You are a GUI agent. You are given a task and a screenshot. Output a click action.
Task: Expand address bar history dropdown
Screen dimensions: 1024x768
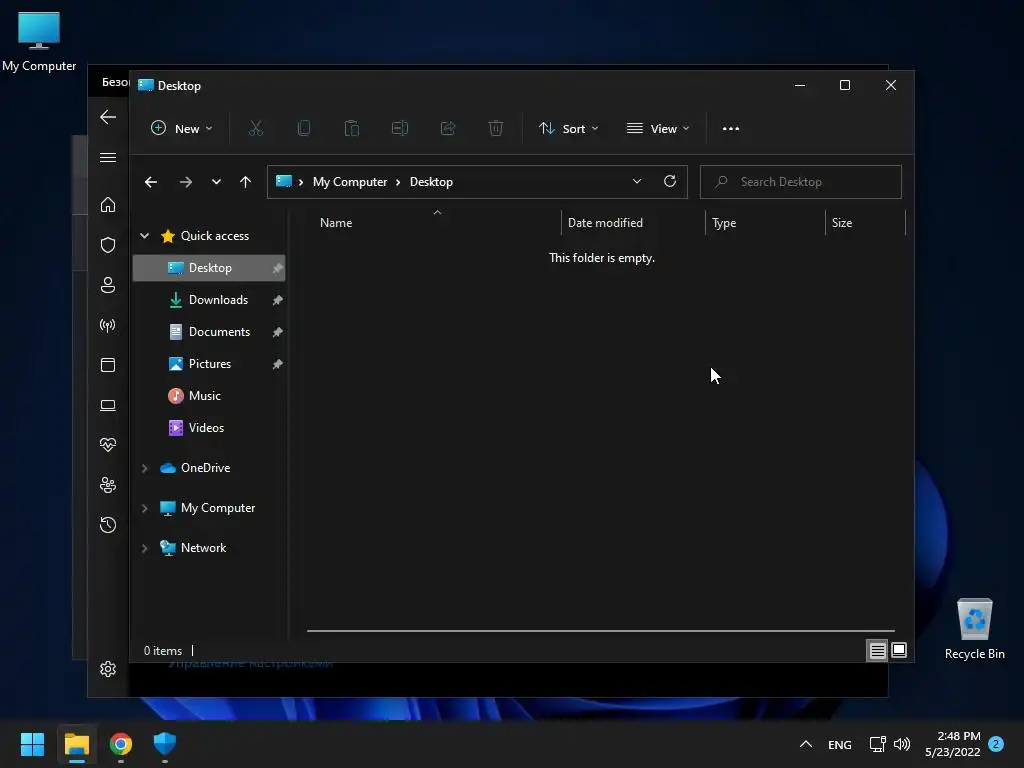click(x=637, y=182)
